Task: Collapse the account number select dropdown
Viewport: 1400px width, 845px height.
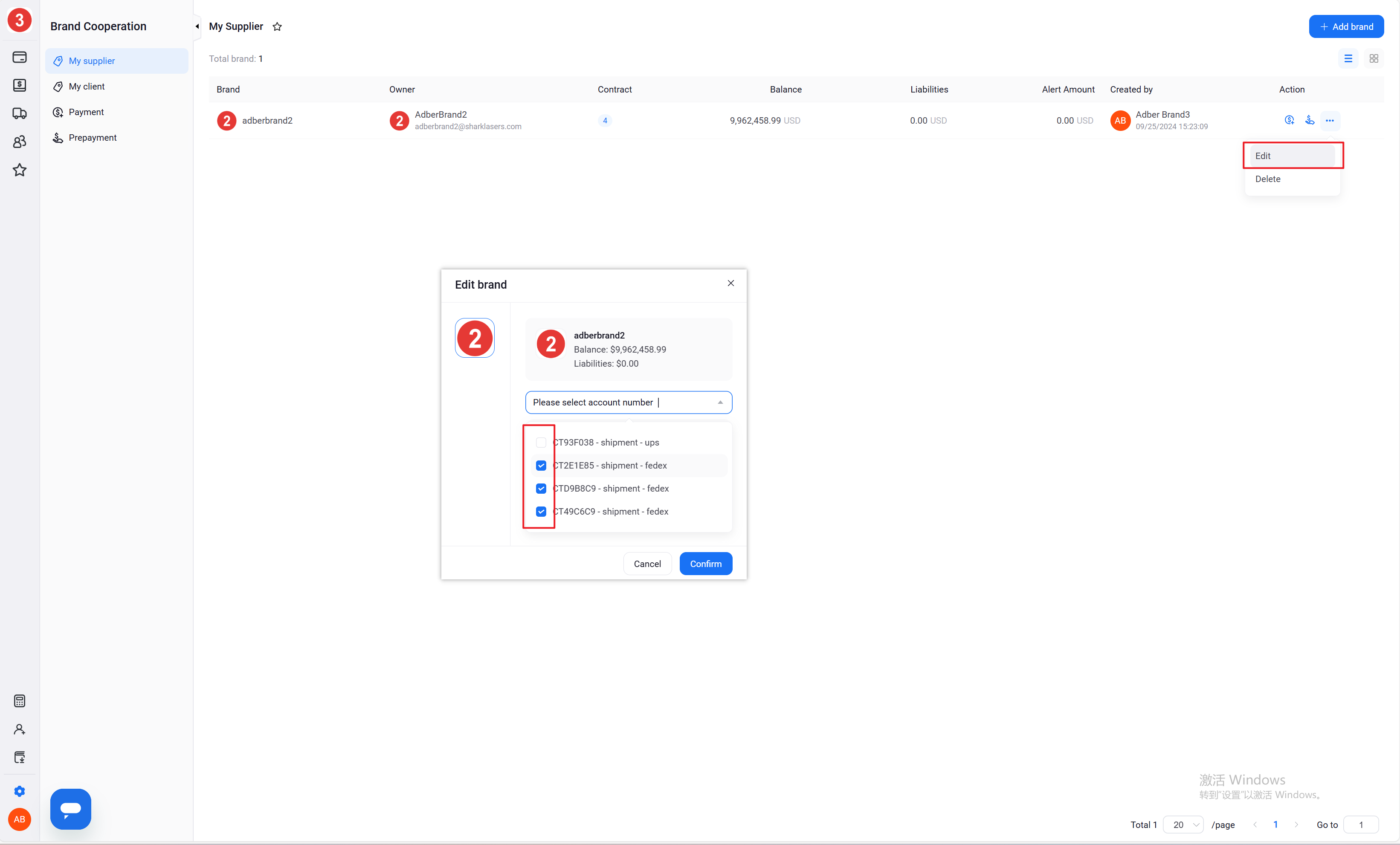Action: [x=720, y=402]
